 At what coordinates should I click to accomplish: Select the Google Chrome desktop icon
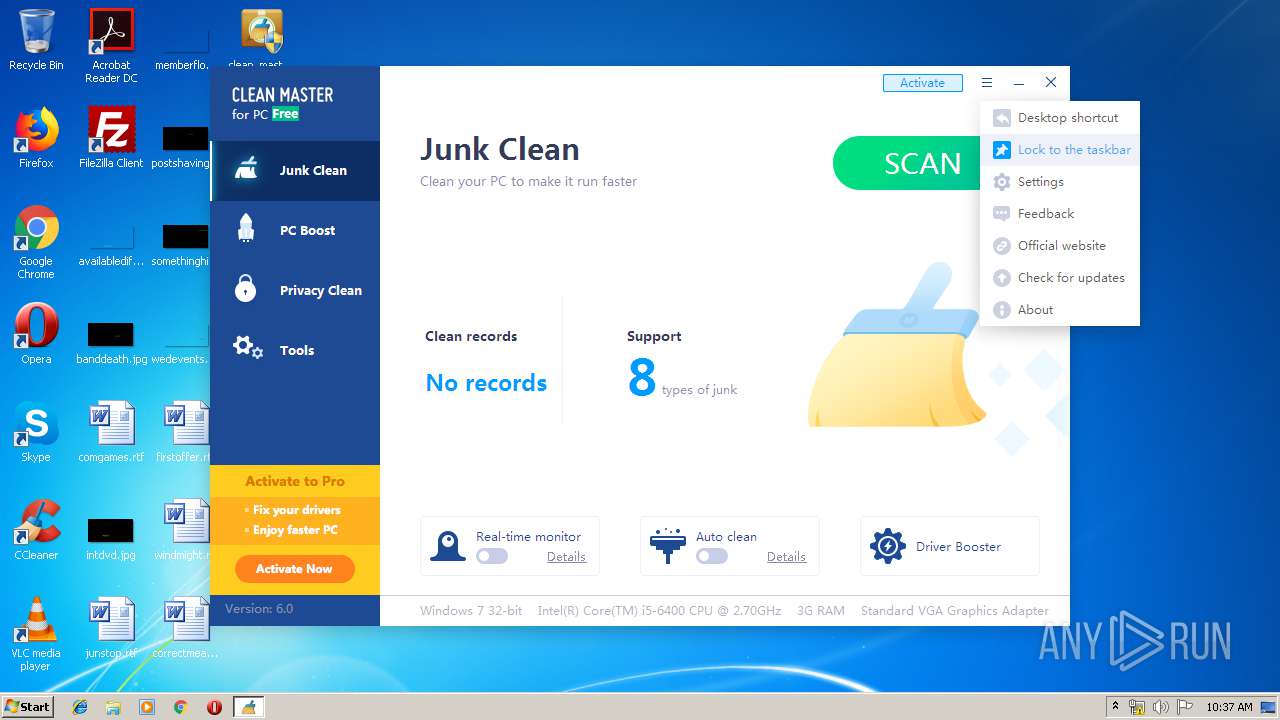[x=36, y=242]
